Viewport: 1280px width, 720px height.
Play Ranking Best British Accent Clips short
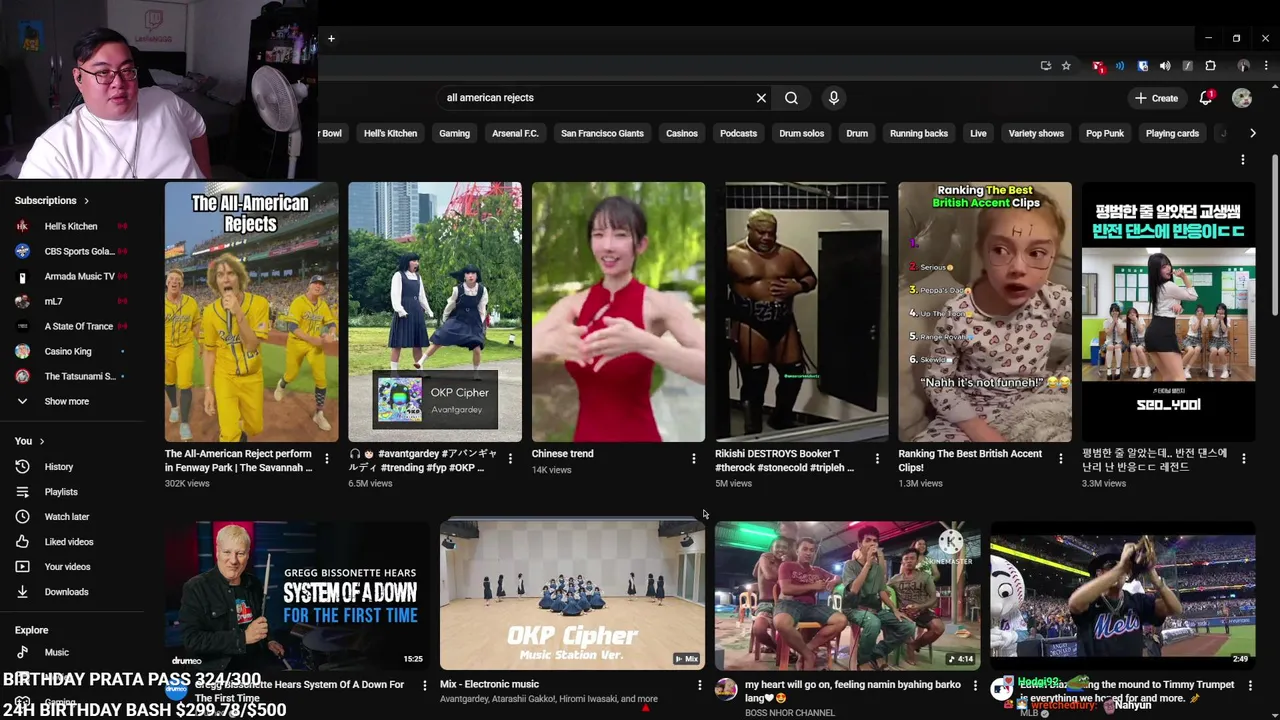pos(985,312)
